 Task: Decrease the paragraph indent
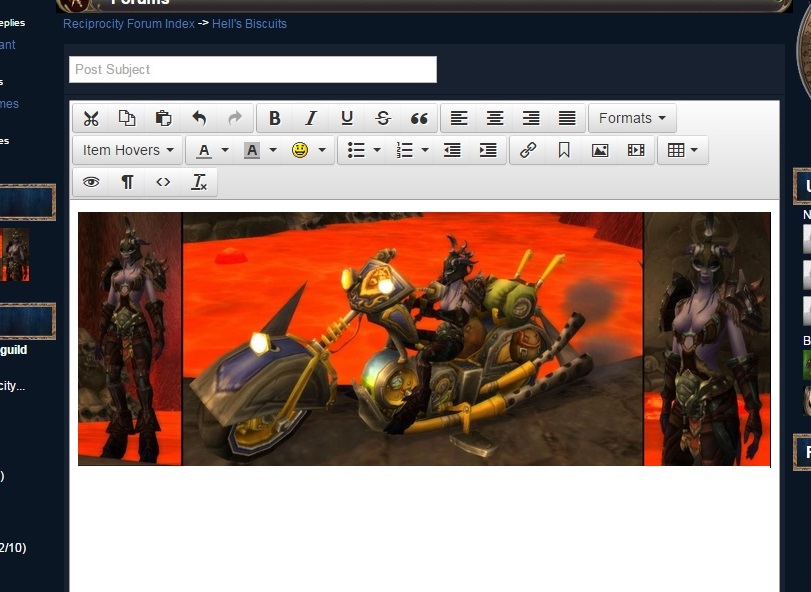[452, 150]
